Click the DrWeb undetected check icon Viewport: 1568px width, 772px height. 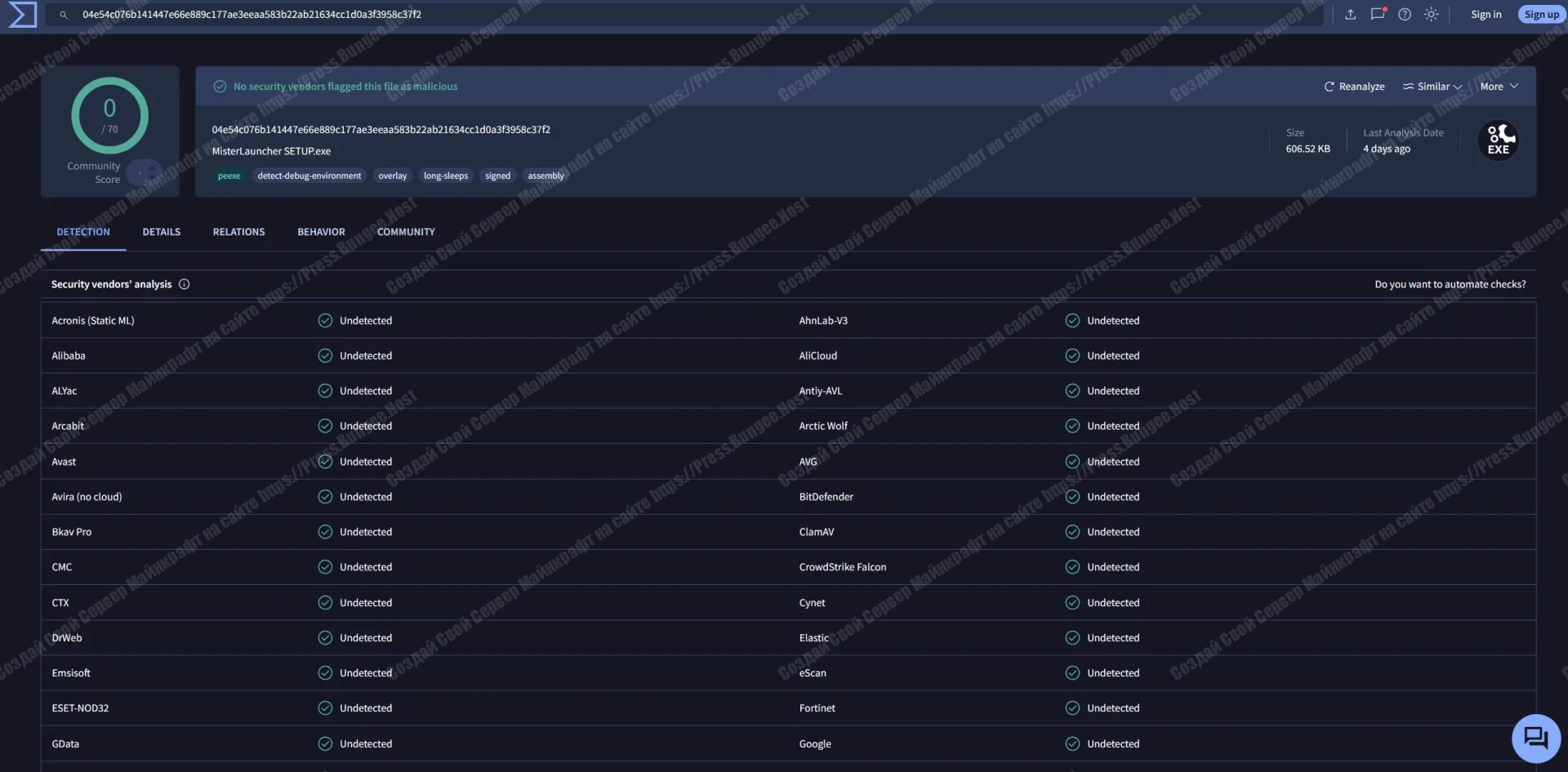325,638
